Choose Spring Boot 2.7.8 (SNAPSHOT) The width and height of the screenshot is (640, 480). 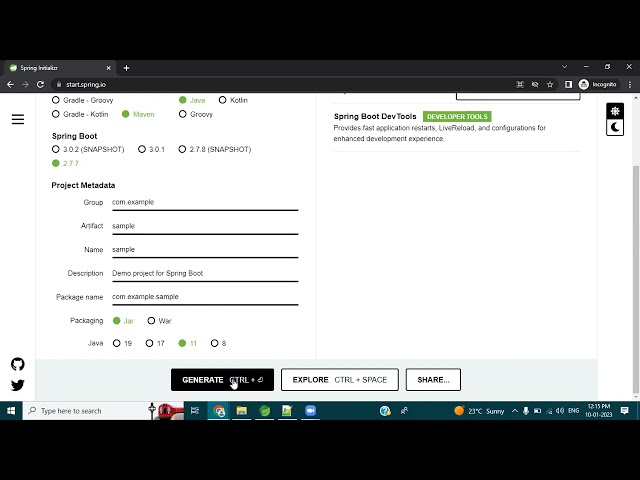tap(215, 149)
